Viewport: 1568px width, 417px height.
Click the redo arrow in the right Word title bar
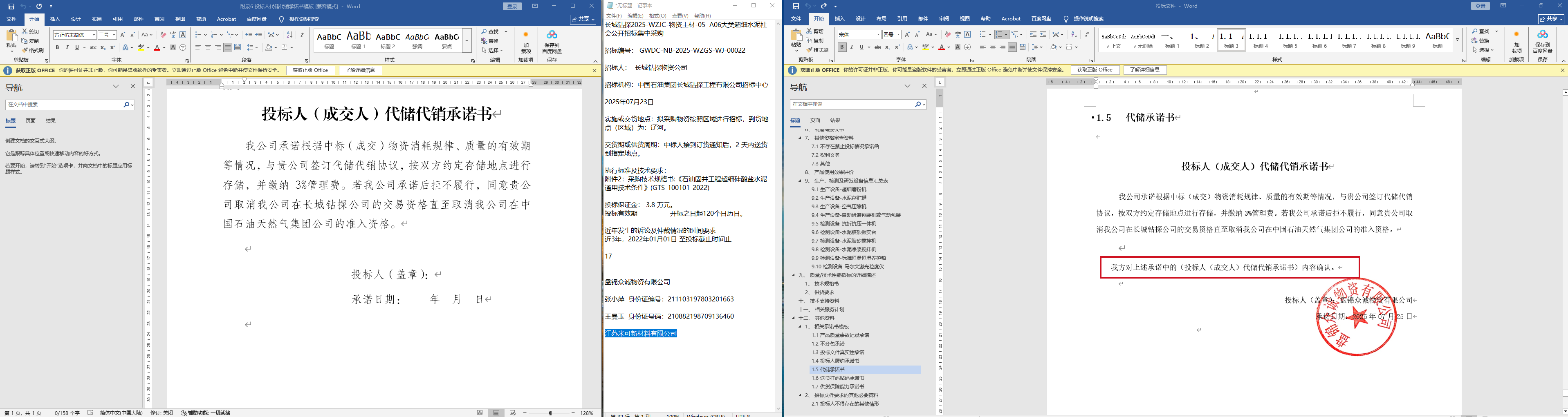pos(824,6)
